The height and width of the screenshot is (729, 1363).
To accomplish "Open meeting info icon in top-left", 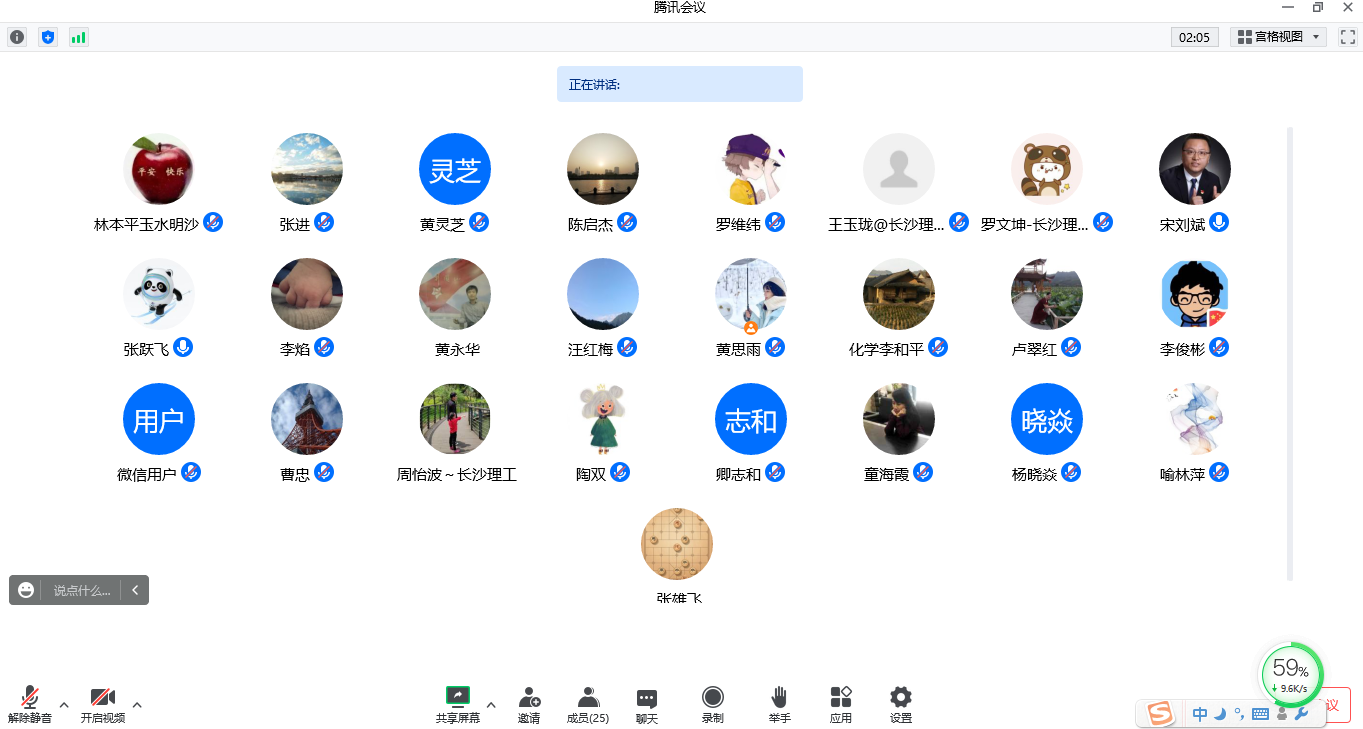I will tap(17, 37).
